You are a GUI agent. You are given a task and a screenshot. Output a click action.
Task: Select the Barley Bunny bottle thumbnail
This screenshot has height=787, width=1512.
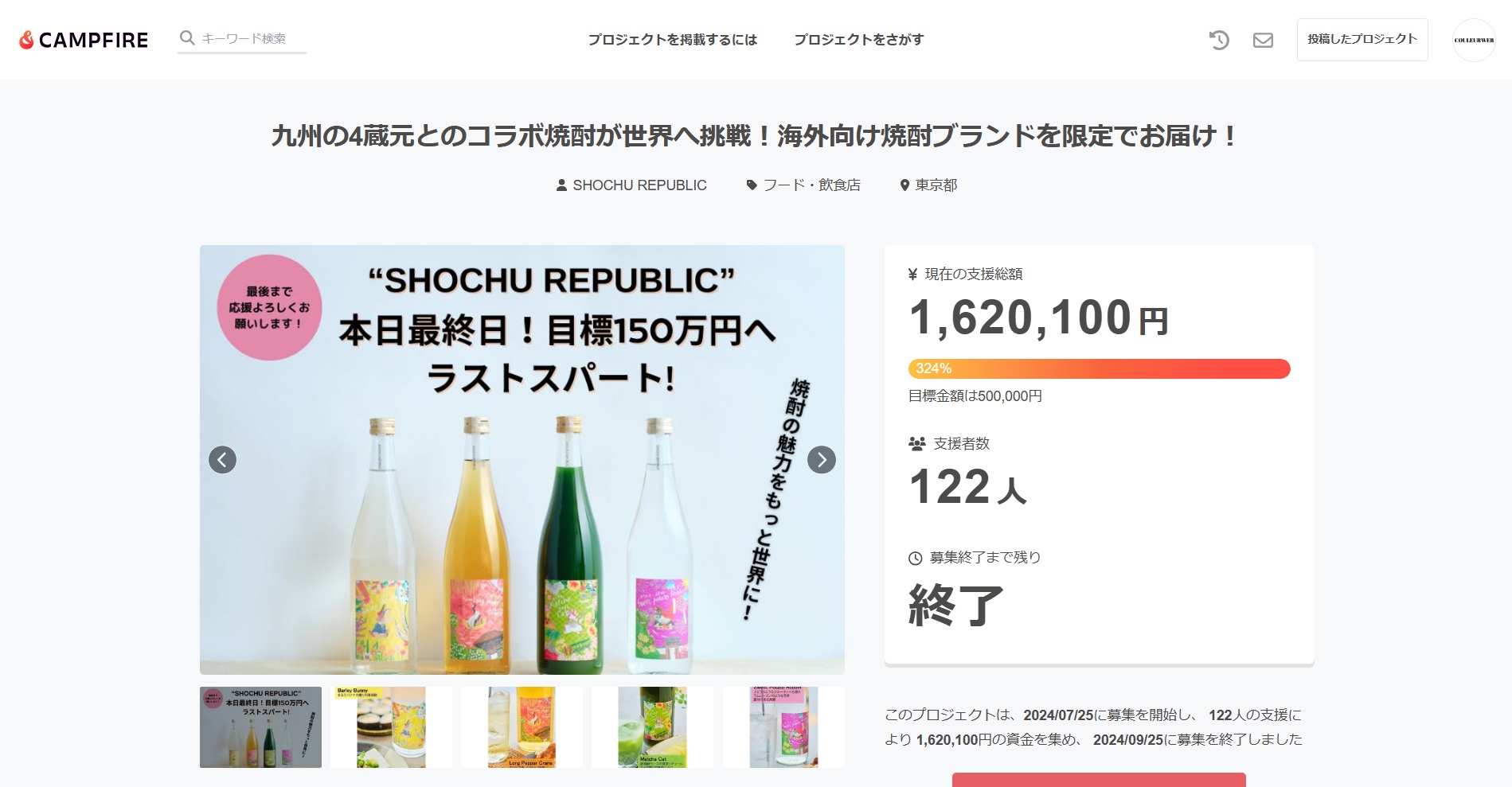pyautogui.click(x=391, y=727)
